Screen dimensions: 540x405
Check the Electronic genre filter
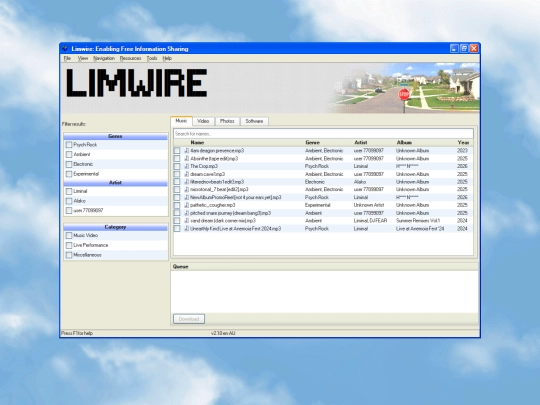pyautogui.click(x=69, y=164)
